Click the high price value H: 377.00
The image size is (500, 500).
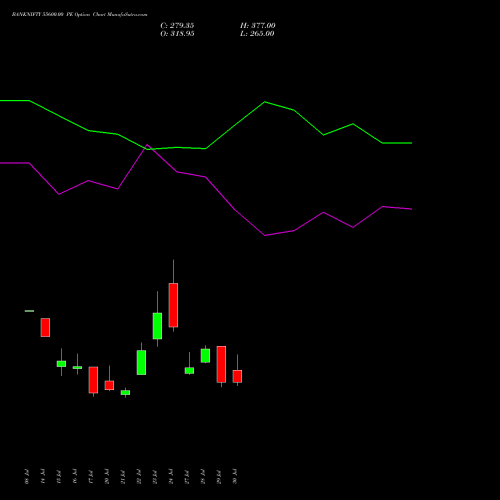point(258,26)
